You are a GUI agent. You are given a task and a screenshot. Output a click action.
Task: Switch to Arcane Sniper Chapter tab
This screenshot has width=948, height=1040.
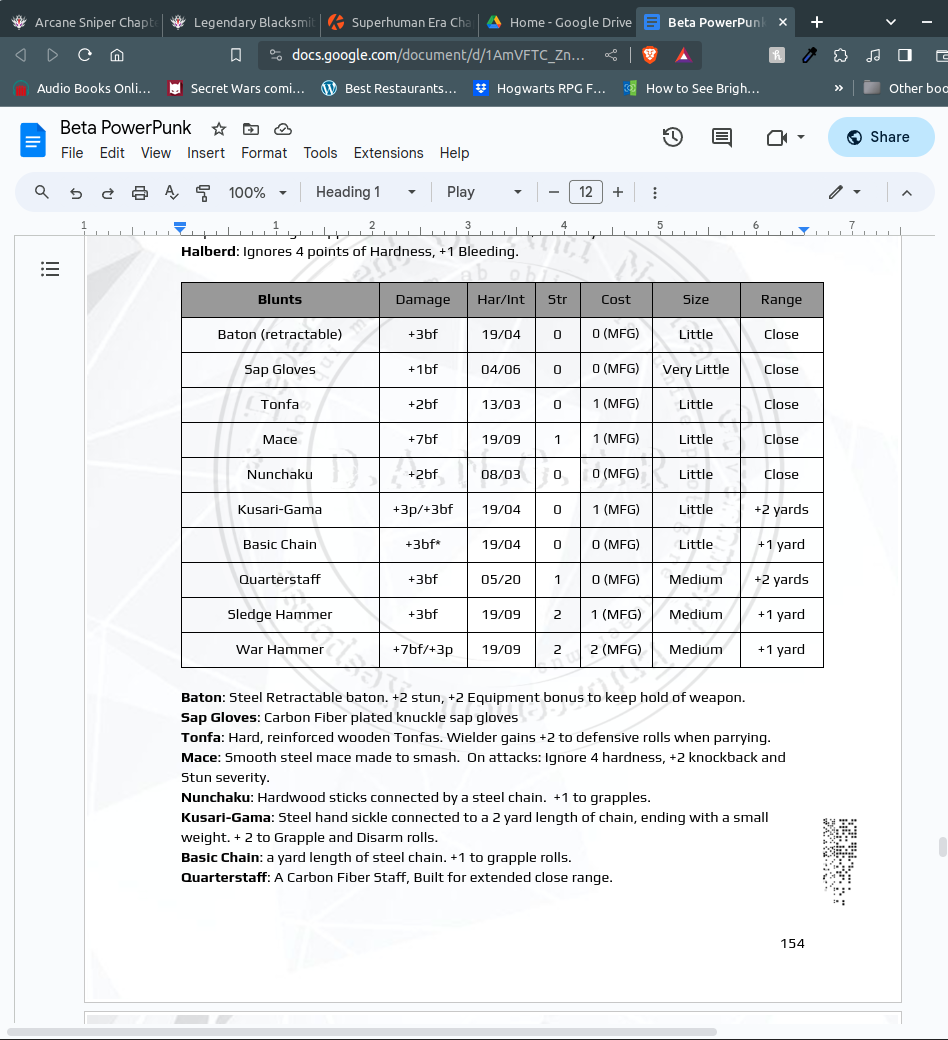click(x=82, y=23)
